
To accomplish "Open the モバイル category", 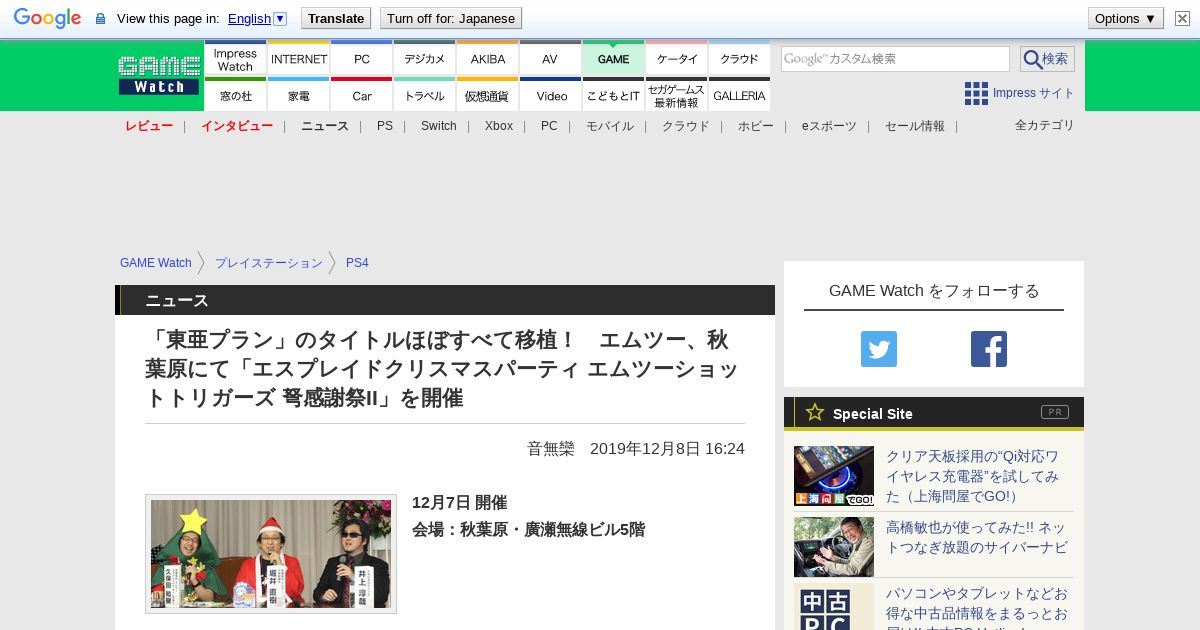I will click(x=610, y=126).
